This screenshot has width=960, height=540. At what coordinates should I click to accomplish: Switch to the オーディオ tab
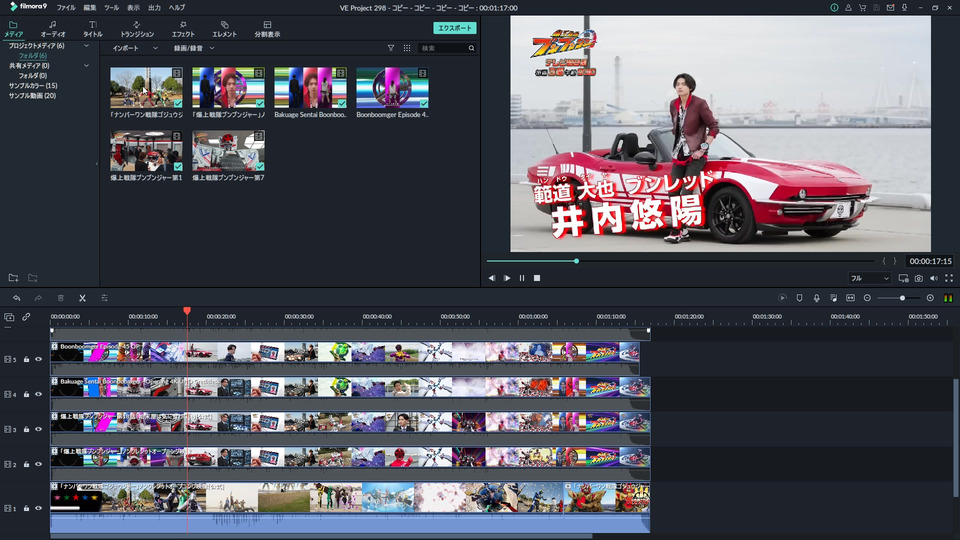pyautogui.click(x=53, y=29)
